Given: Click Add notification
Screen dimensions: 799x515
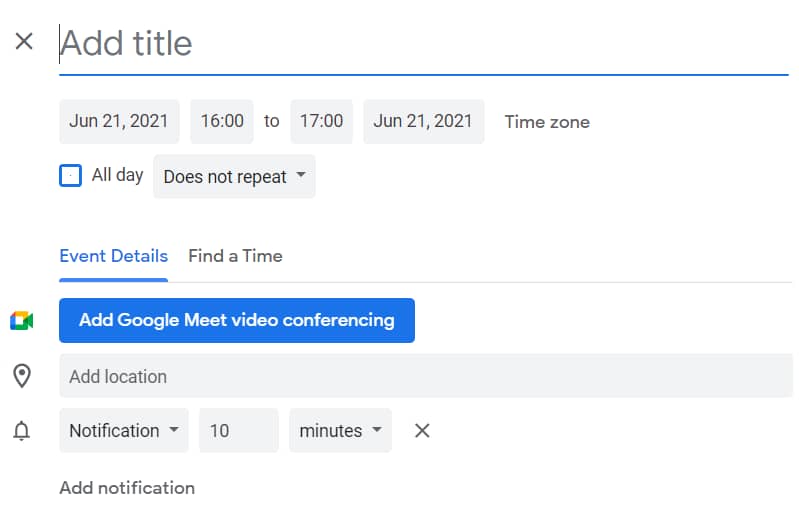Looking at the screenshot, I should [x=127, y=488].
